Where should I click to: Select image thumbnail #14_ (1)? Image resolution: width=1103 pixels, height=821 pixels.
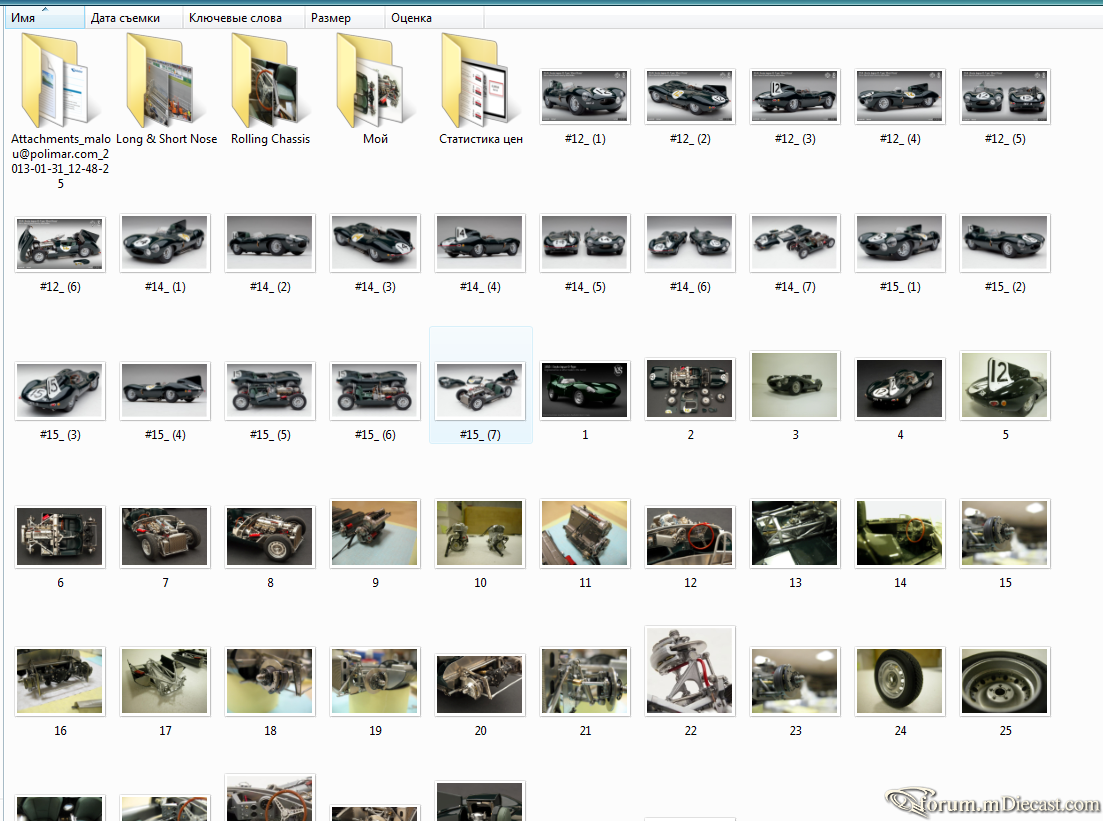pos(165,243)
